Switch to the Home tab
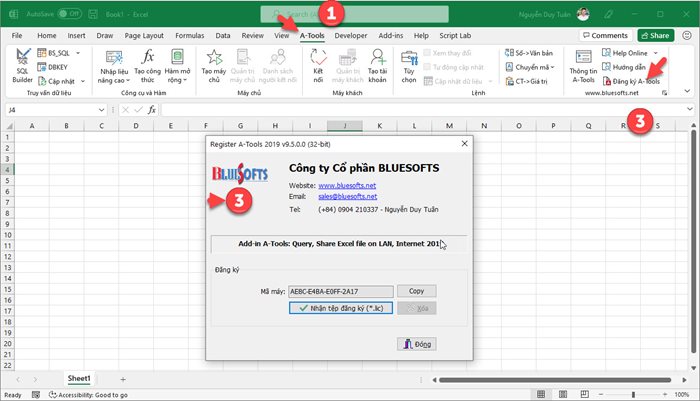Screen dimensions: 700x401 point(46,35)
